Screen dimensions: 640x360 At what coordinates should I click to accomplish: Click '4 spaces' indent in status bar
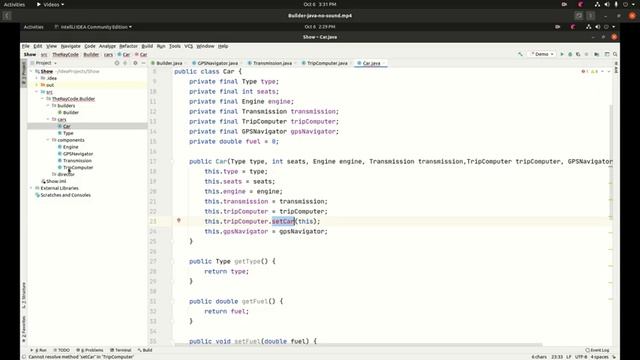tap(599, 357)
